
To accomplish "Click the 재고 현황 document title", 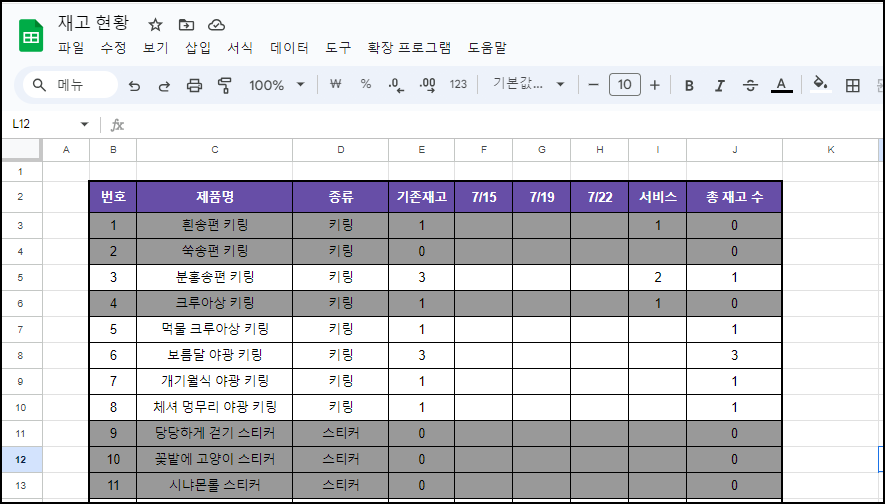I will (x=93, y=23).
